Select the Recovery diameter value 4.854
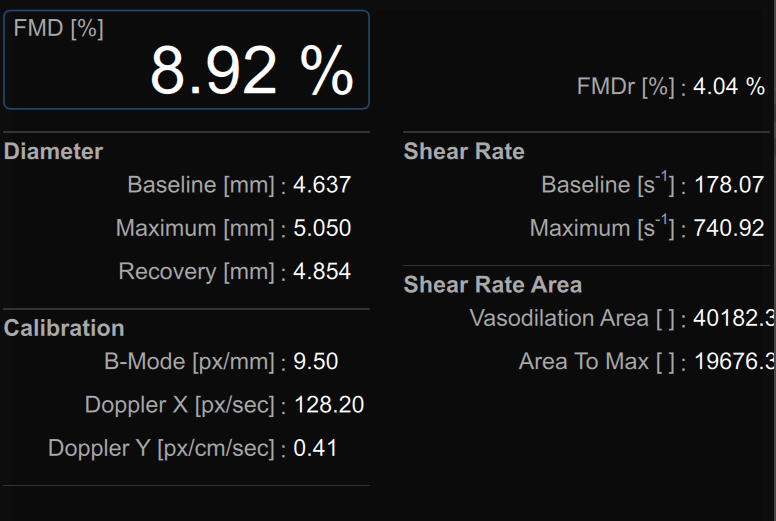The image size is (776, 521). [x=322, y=272]
